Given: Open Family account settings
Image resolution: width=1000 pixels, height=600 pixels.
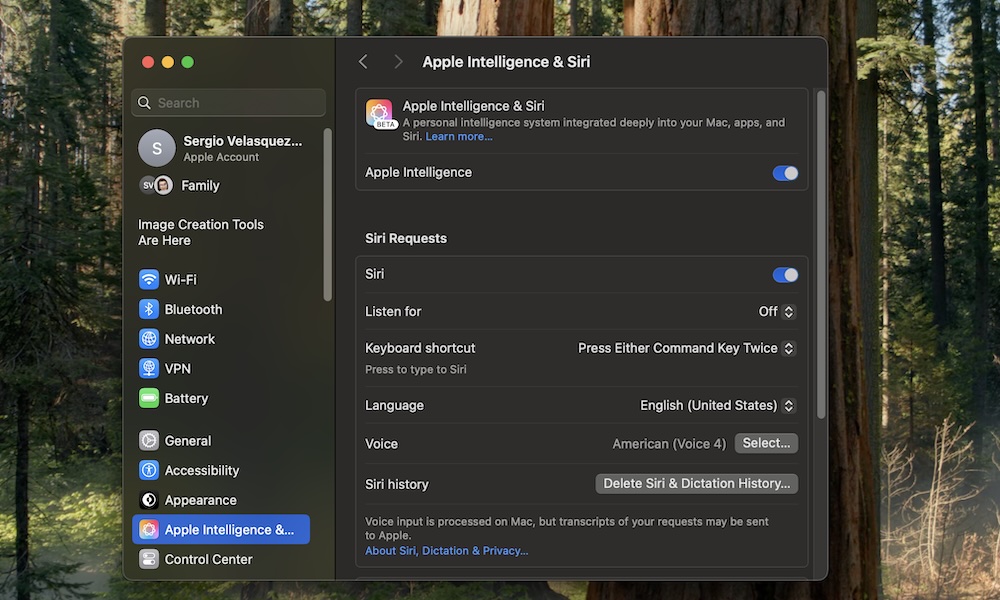Looking at the screenshot, I should (x=200, y=185).
